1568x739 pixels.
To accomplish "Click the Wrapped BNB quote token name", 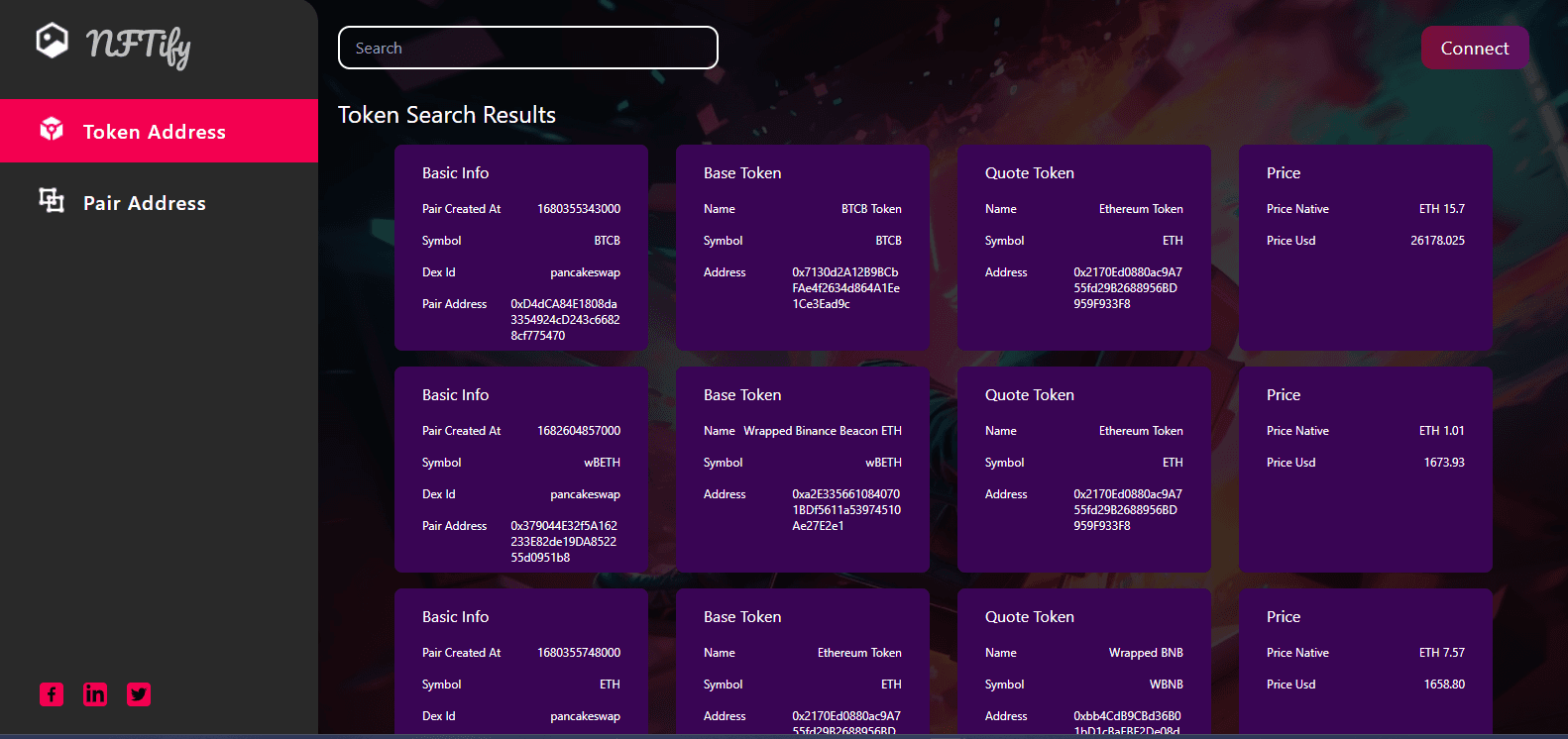I will click(x=1146, y=653).
